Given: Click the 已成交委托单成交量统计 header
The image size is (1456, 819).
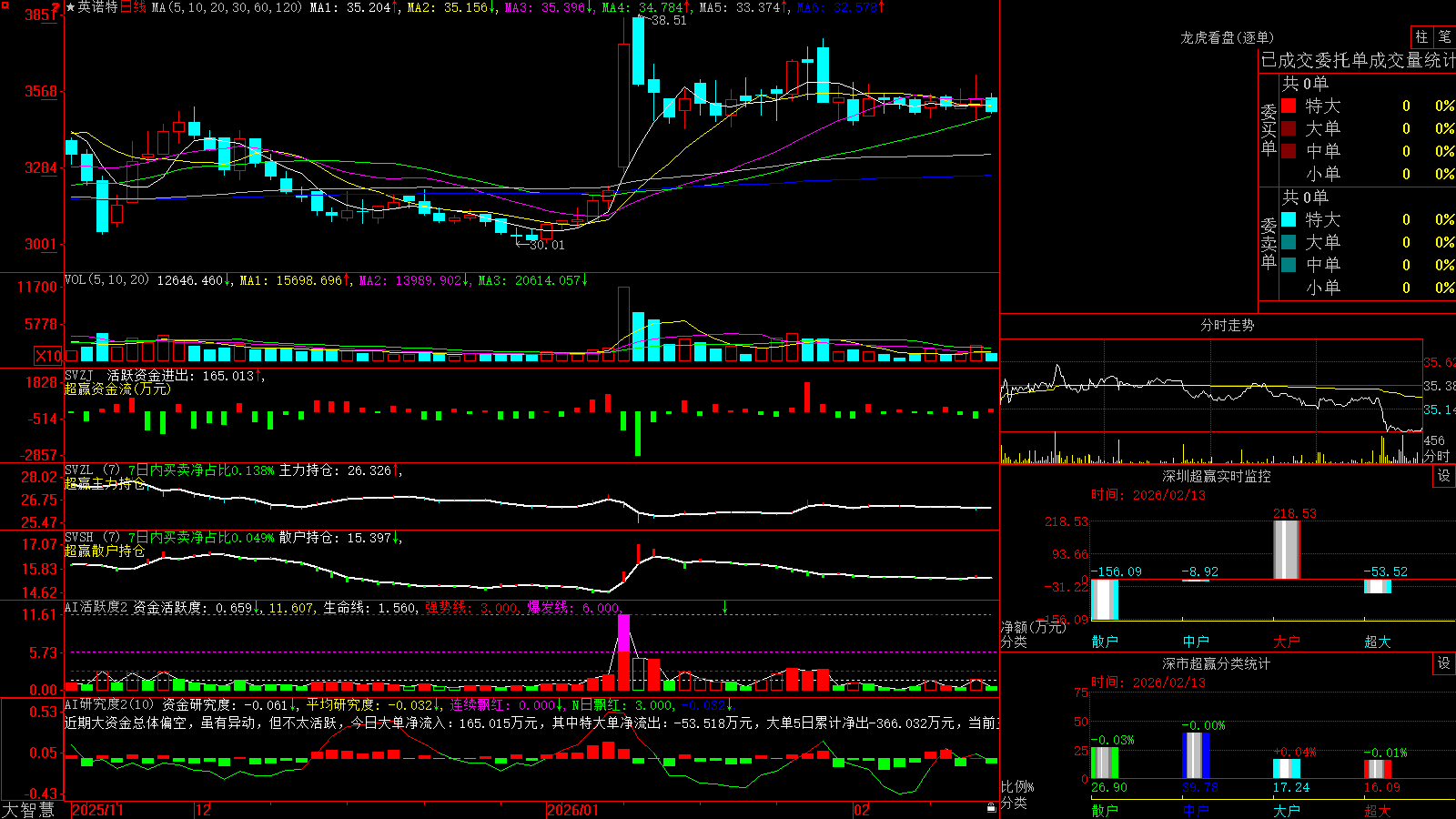Looking at the screenshot, I should click(1358, 60).
